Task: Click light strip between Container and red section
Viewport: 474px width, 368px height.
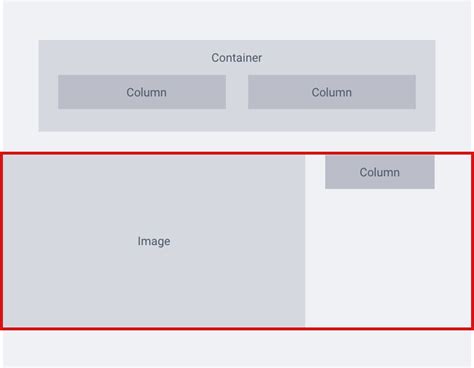Action: [x=237, y=142]
